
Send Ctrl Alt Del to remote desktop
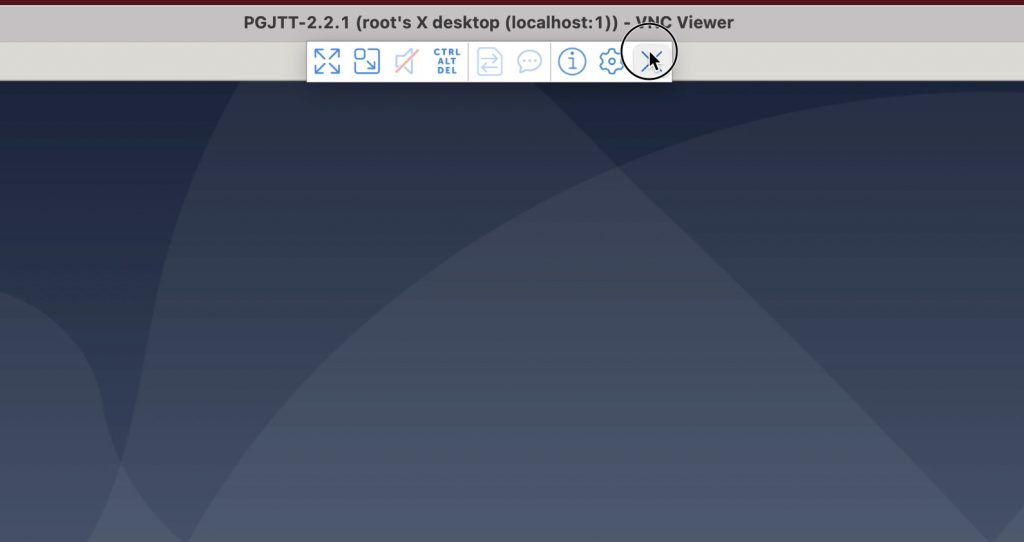[x=447, y=61]
